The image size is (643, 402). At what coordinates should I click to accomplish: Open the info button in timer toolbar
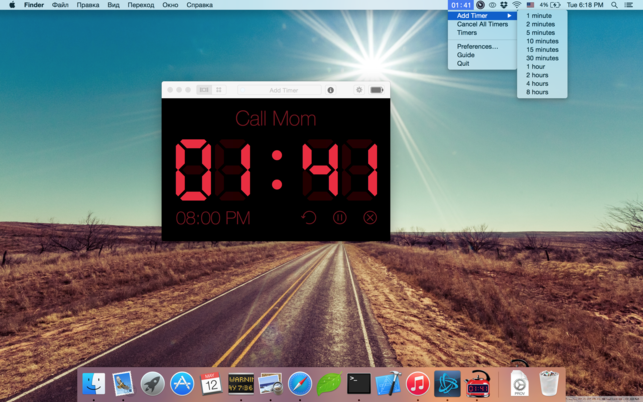[x=331, y=90]
